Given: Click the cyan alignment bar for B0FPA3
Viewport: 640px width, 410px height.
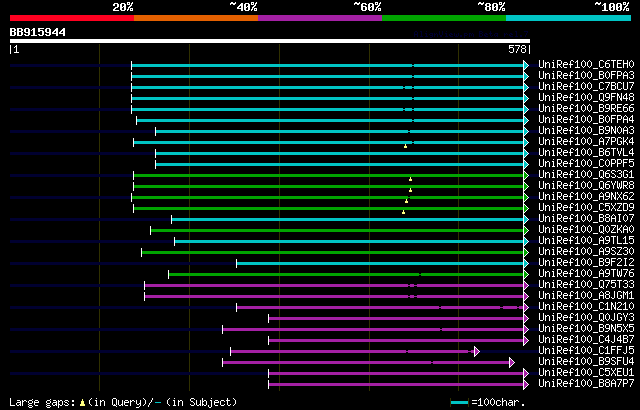Looking at the screenshot, I should [328, 76].
